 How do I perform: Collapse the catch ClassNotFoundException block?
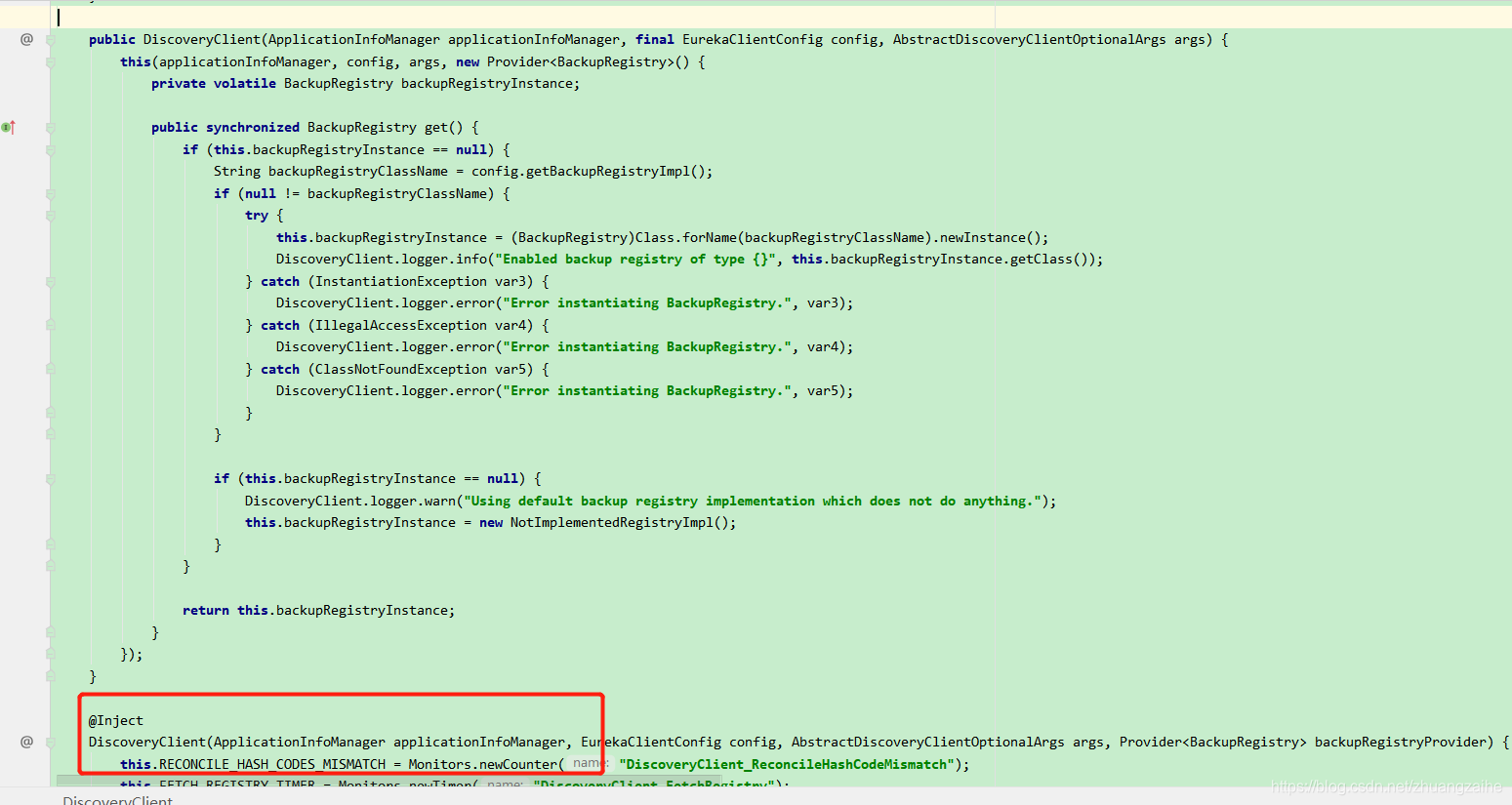click(x=50, y=369)
